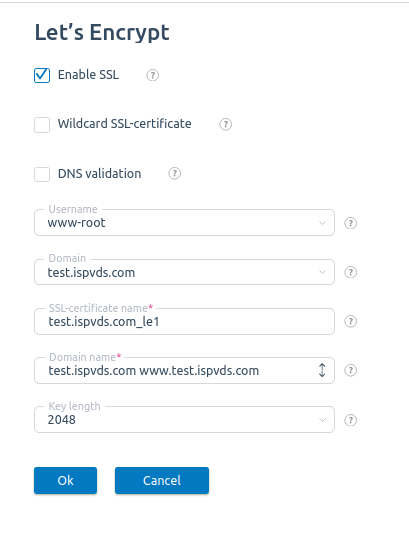Image resolution: width=409 pixels, height=533 pixels.
Task: Expand the Domain name field with arrow icon
Action: click(322, 370)
